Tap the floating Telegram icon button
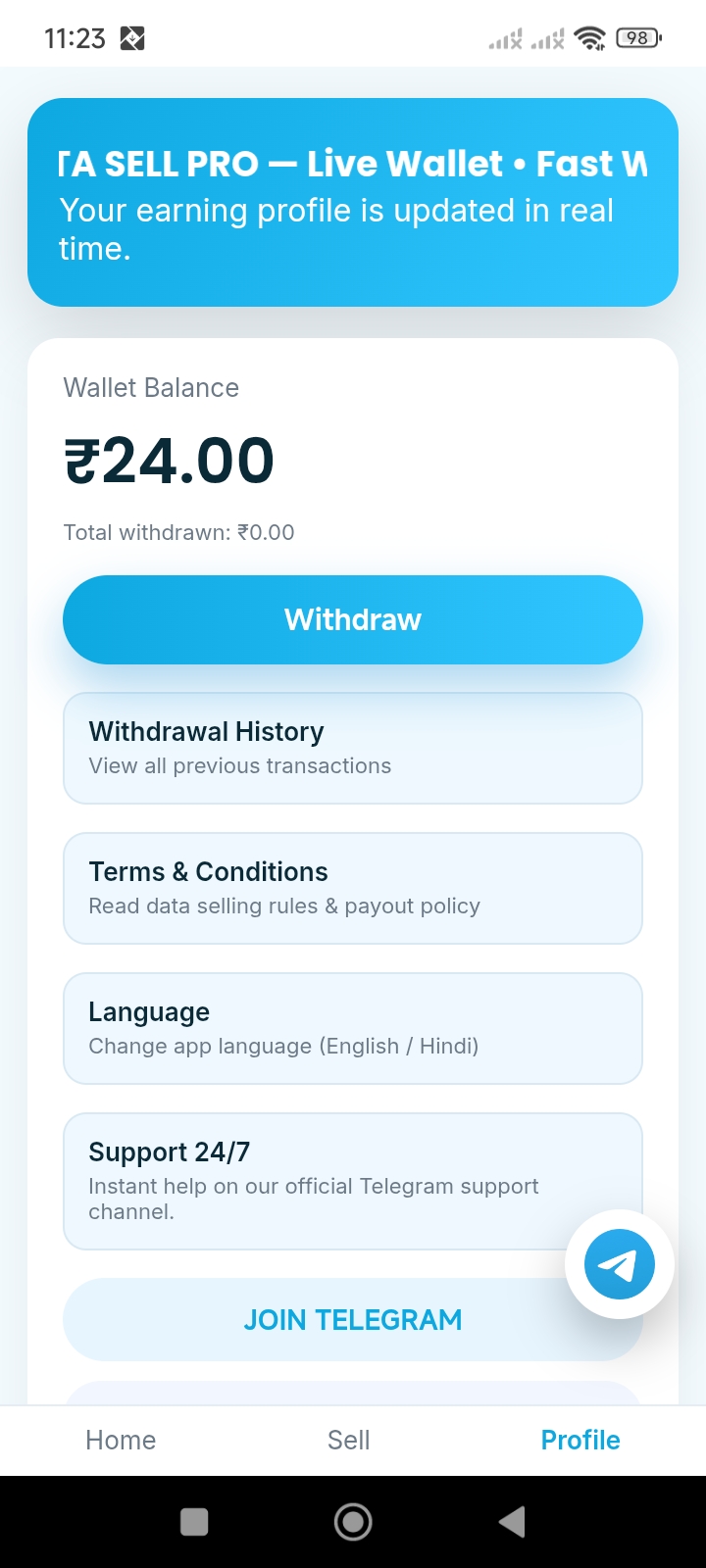706x1568 pixels. pos(619,1264)
